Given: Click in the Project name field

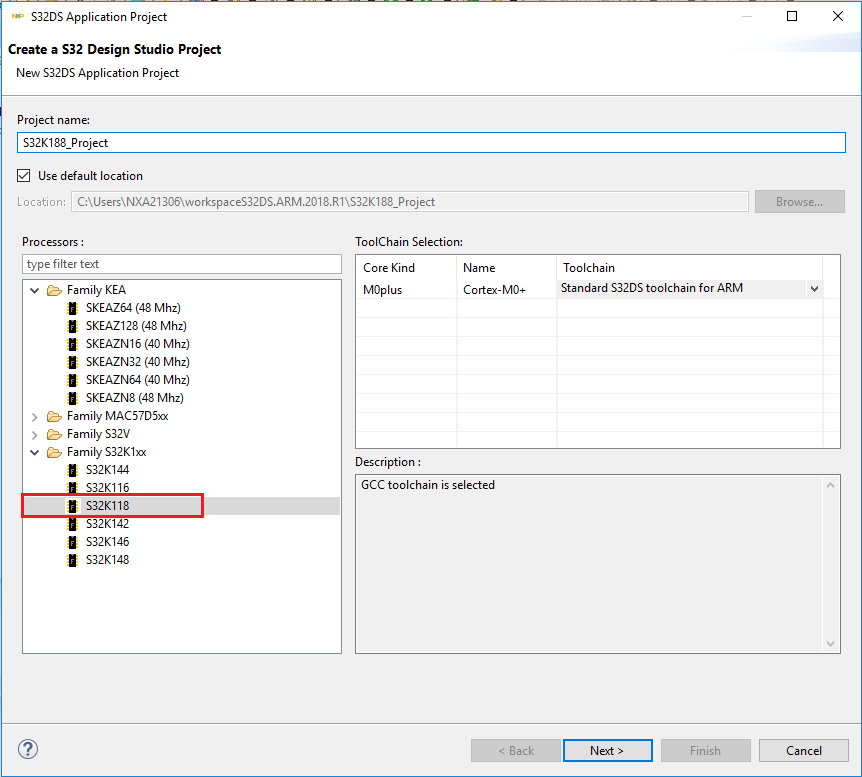Looking at the screenshot, I should (x=431, y=143).
